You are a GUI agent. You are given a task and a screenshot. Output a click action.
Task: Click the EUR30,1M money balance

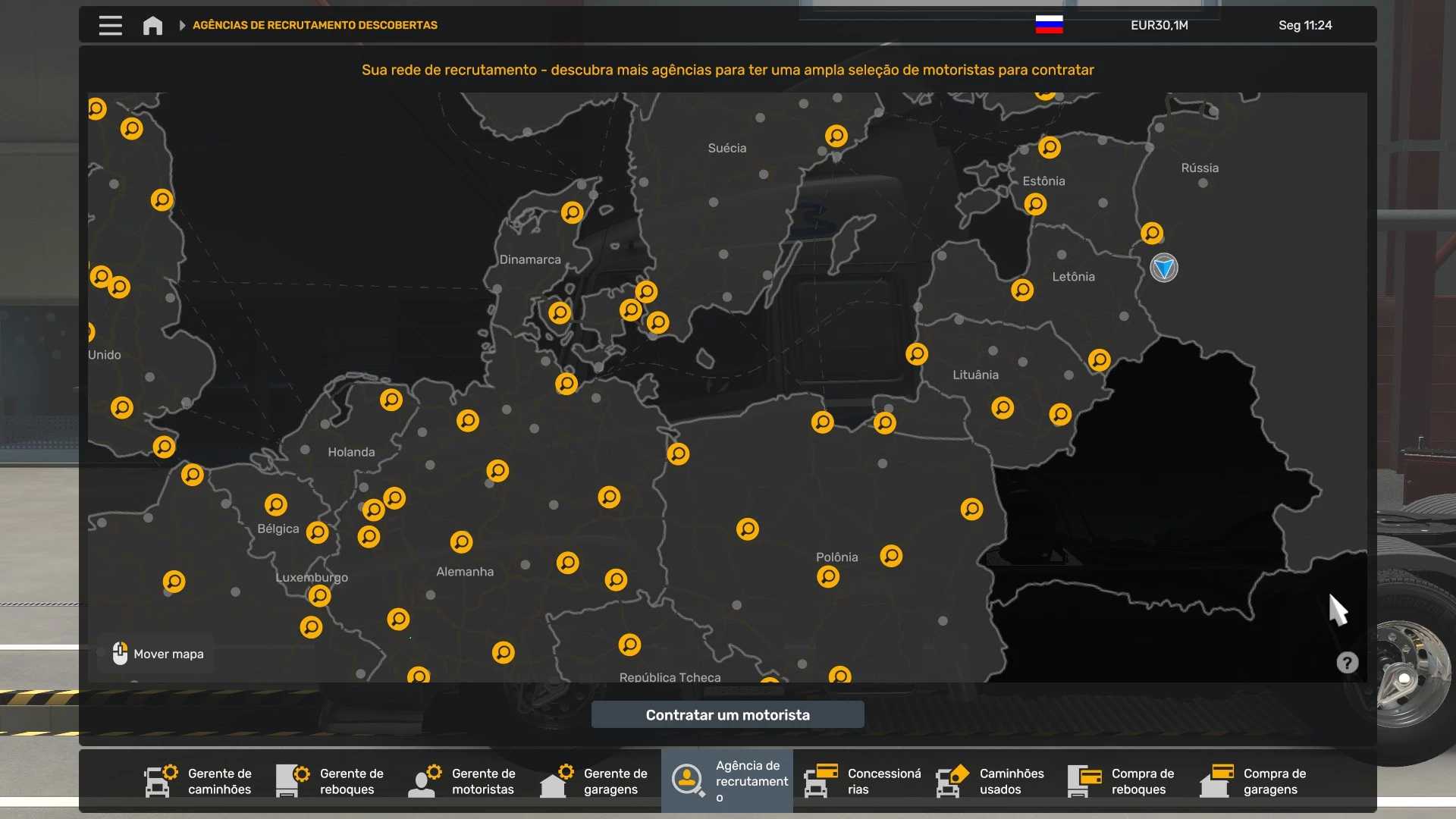coord(1159,25)
